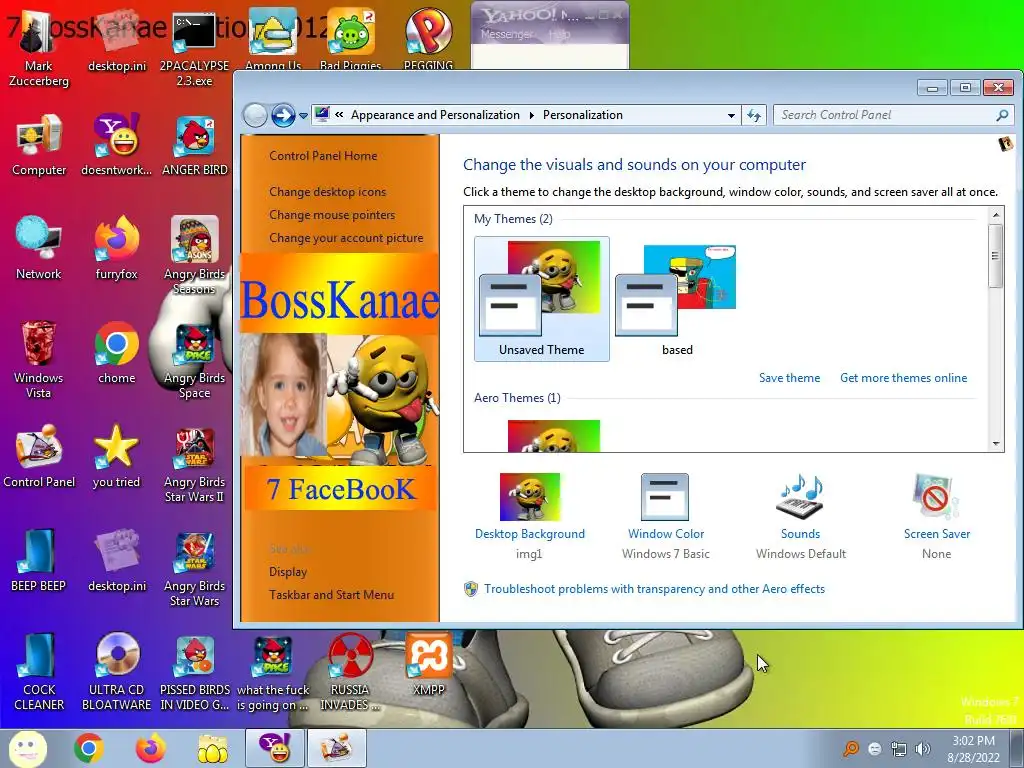Switch to Yahoo Messenger taskbar button
This screenshot has width=1024, height=768.
tap(275, 748)
